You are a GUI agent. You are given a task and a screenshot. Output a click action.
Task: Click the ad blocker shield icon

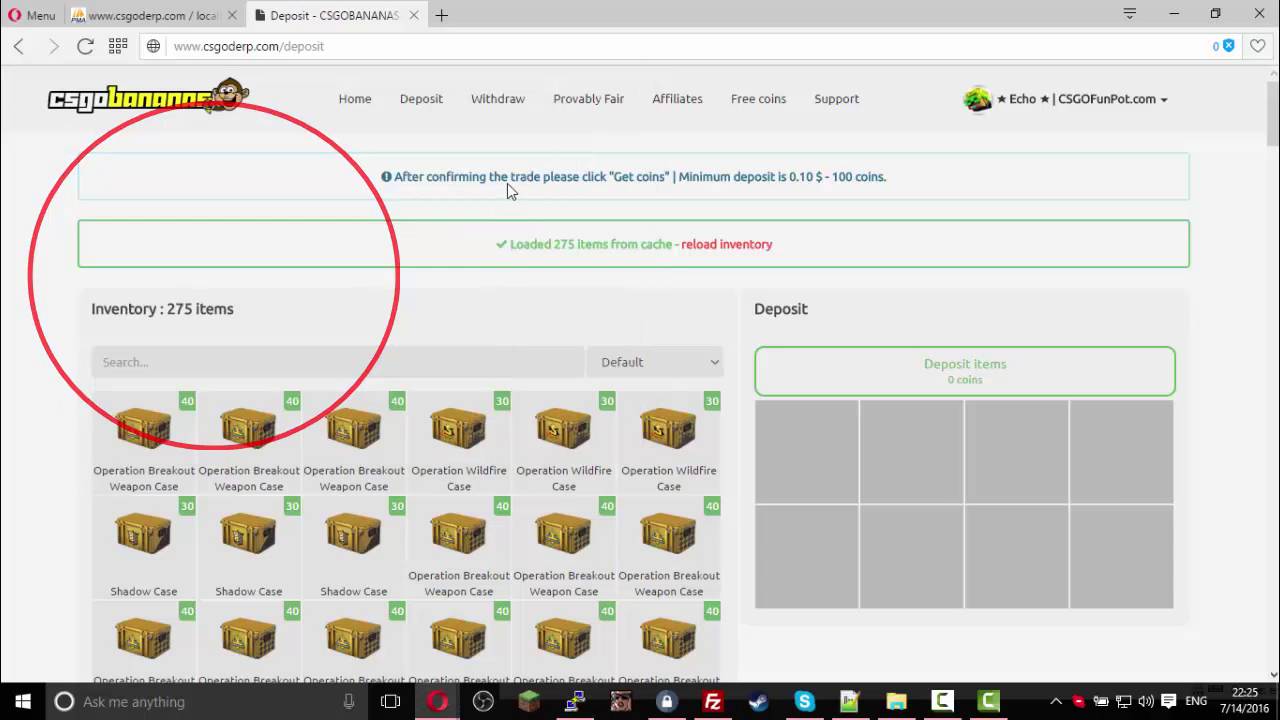[x=1228, y=46]
